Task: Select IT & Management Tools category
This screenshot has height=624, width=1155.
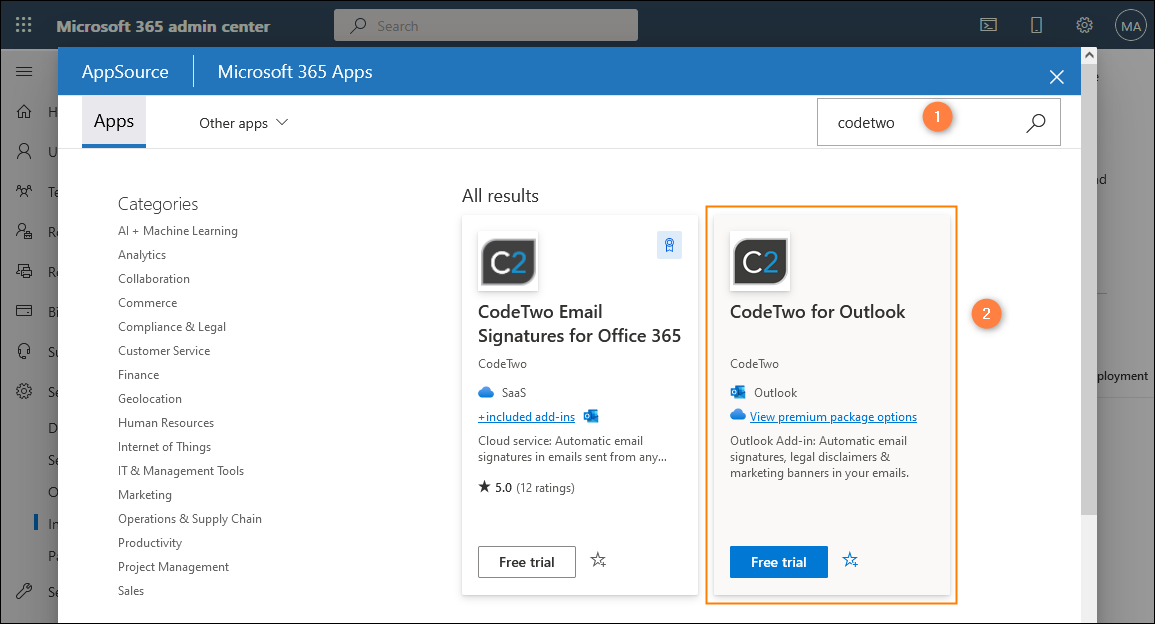Action: tap(180, 471)
